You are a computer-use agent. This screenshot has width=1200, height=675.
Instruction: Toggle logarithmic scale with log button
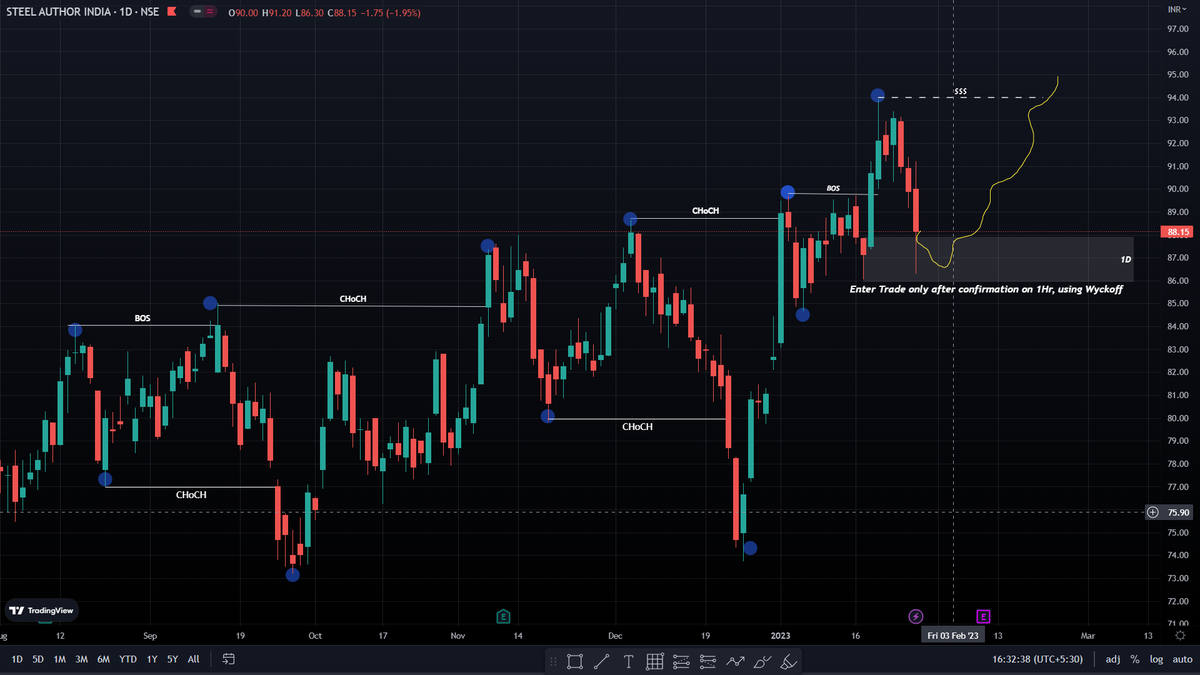pos(1157,659)
